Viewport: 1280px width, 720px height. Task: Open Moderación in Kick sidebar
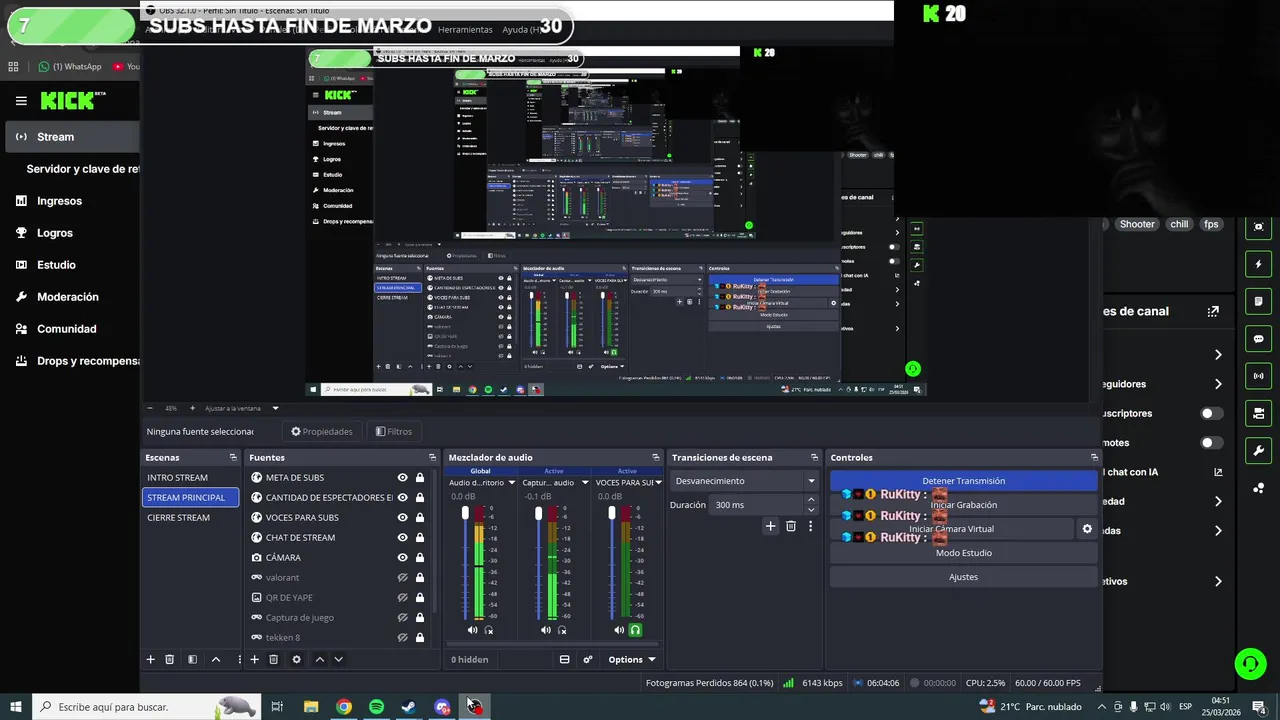click(67, 297)
